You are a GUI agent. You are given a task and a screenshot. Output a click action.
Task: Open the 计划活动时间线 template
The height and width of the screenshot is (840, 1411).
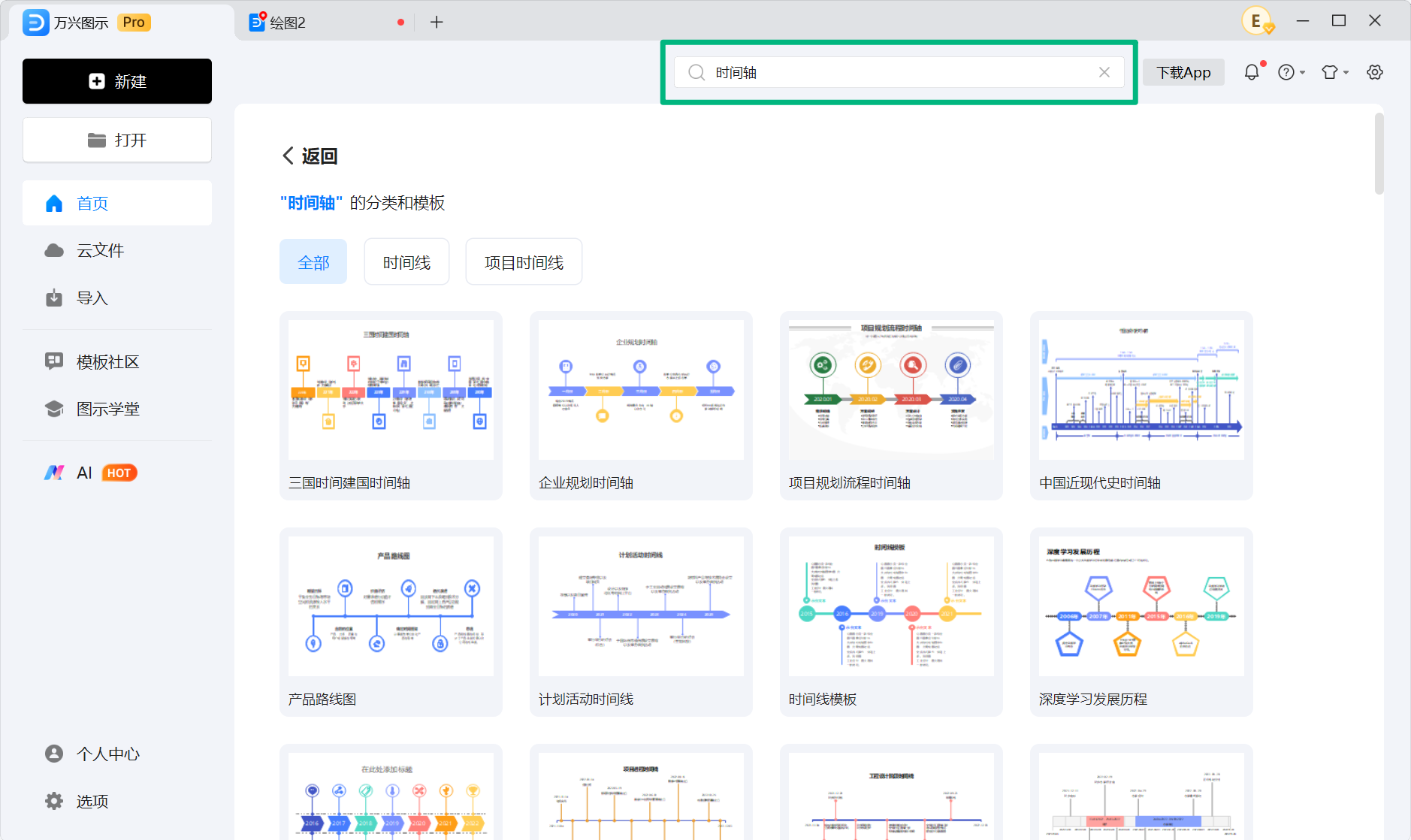click(641, 622)
